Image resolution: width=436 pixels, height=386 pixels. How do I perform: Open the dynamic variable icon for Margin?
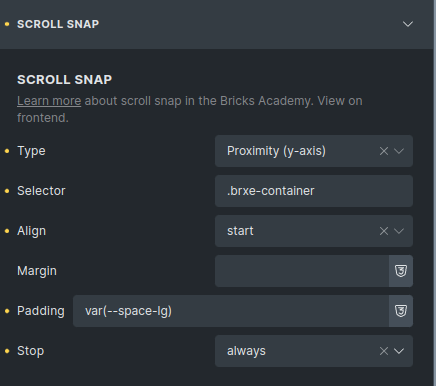[401, 271]
